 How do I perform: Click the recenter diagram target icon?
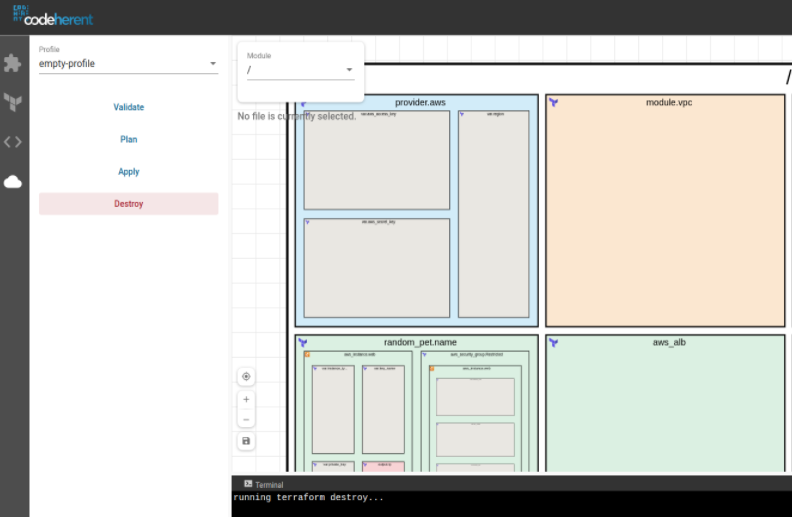tap(246, 377)
